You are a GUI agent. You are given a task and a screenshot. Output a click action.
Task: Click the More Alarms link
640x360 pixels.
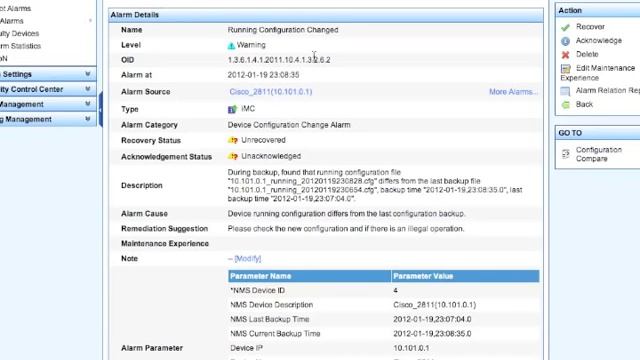[513, 92]
